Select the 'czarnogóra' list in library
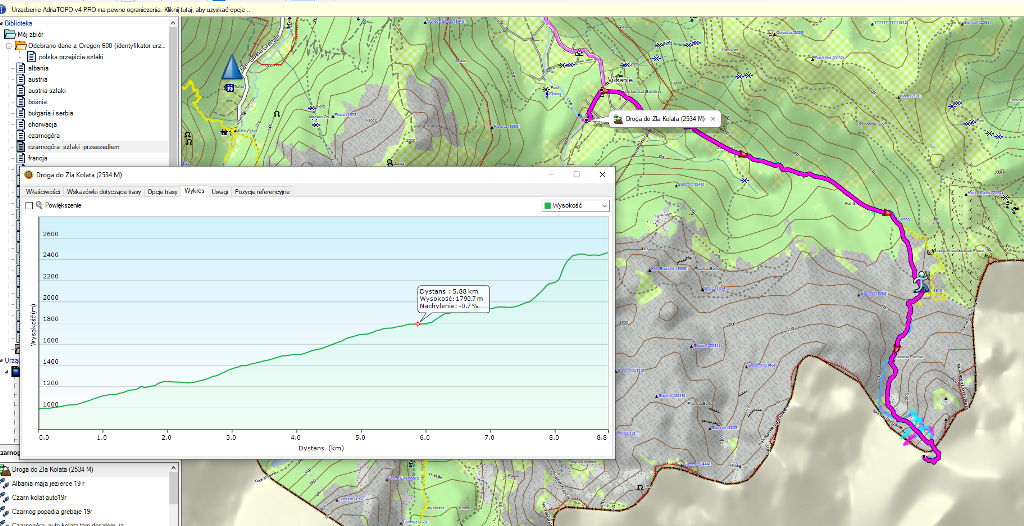This screenshot has width=1024, height=526. [x=46, y=135]
